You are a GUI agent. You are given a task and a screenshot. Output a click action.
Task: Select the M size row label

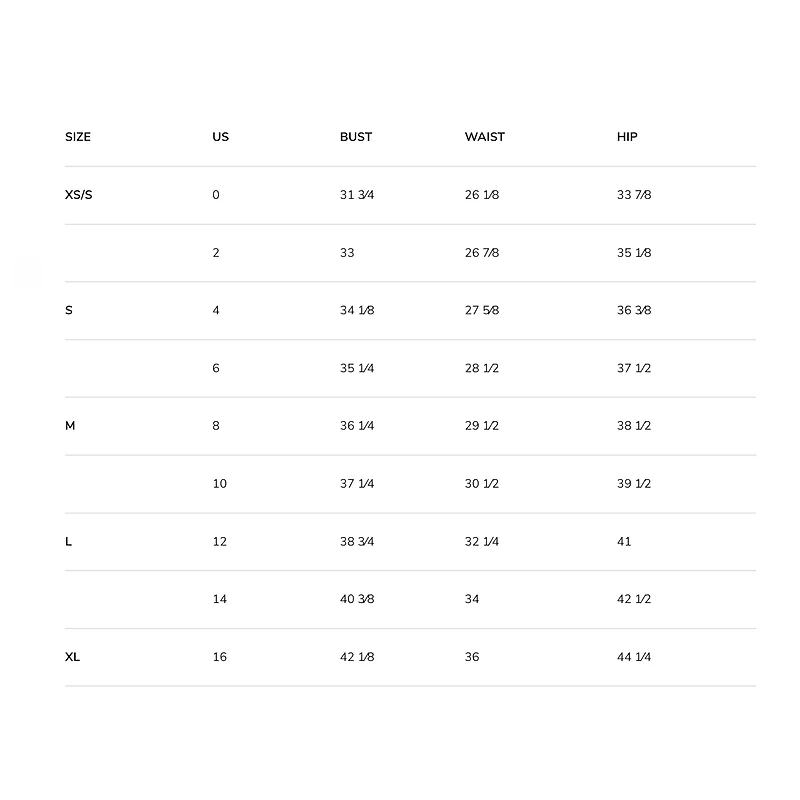pos(70,426)
